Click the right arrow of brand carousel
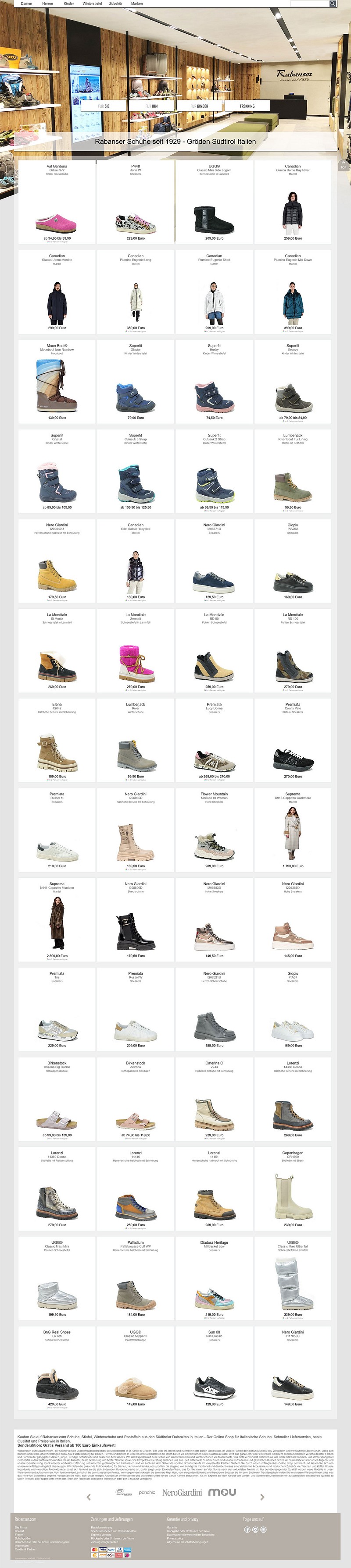The width and height of the screenshot is (351, 1568). [263, 1497]
